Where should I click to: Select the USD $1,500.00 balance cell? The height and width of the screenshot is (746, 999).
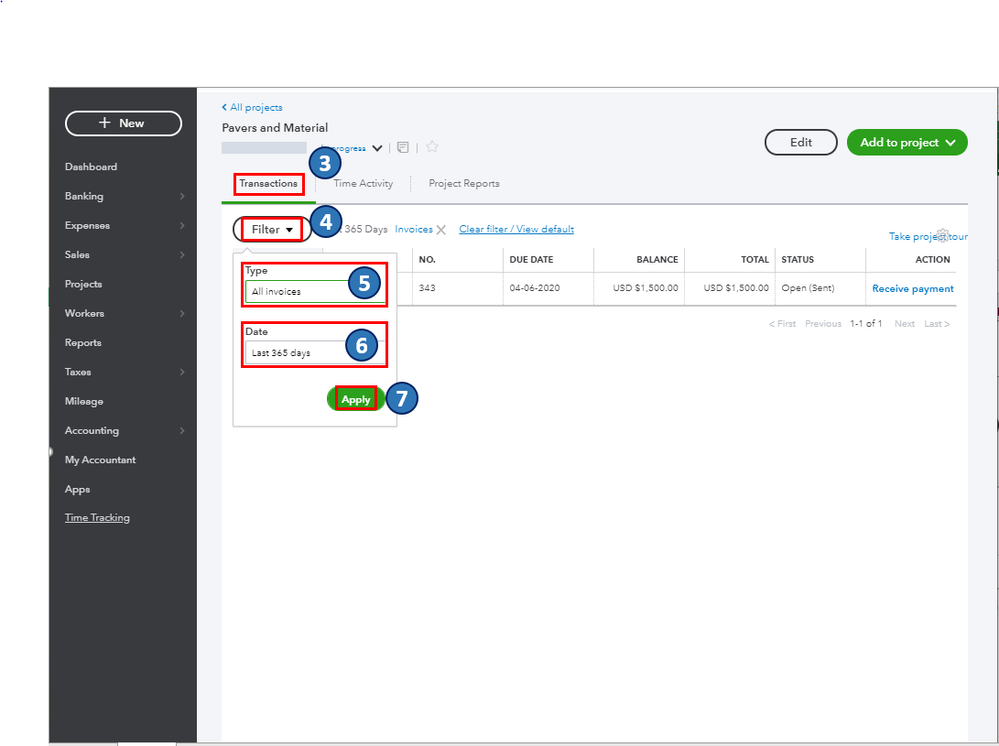(x=645, y=288)
